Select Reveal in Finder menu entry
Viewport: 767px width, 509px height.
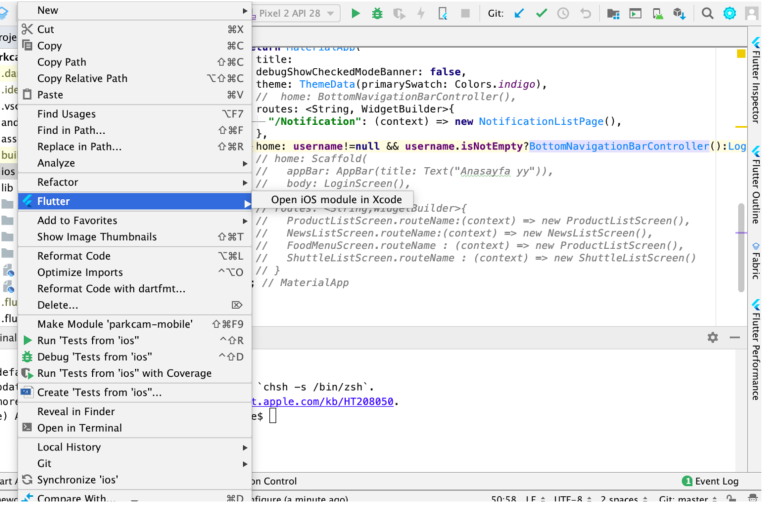tap(76, 411)
